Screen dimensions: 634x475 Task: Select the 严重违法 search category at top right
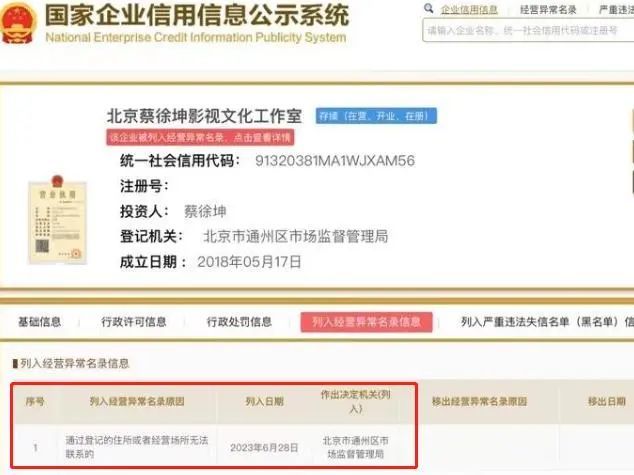click(x=616, y=10)
